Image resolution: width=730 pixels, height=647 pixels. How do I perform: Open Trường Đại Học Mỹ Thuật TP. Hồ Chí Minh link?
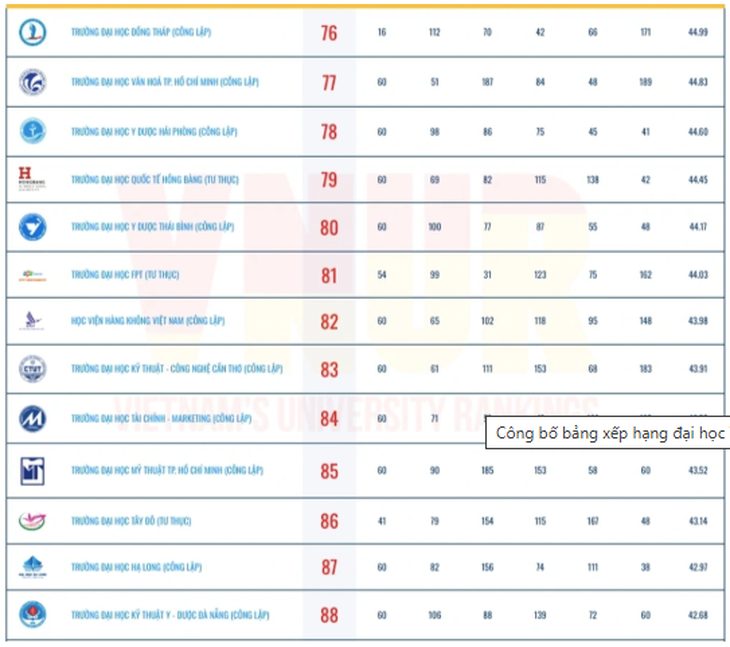tap(167, 470)
